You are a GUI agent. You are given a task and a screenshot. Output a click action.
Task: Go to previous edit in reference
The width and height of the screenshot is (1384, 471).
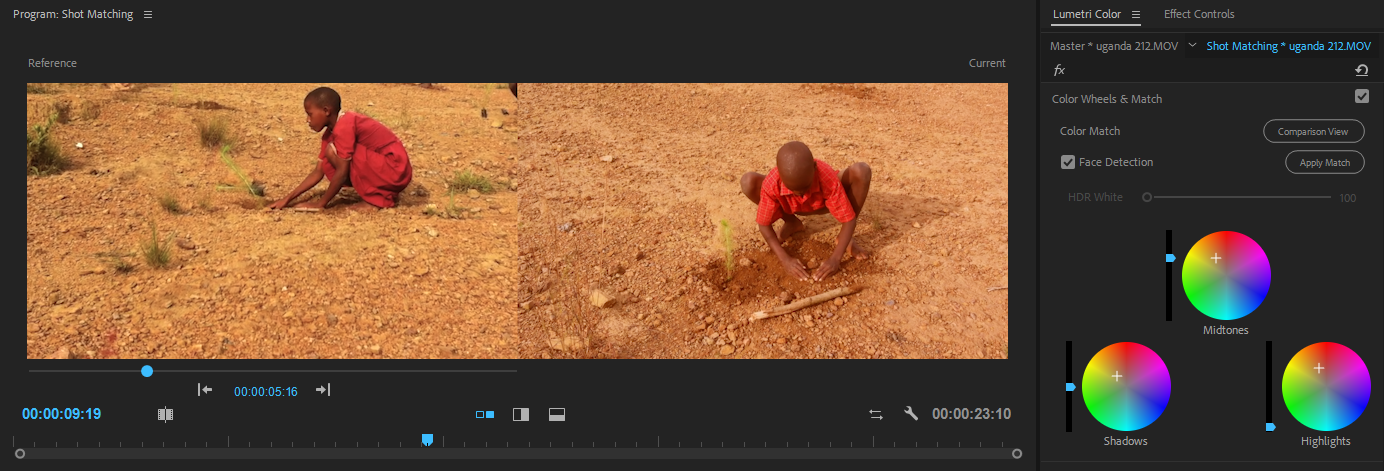[205, 390]
